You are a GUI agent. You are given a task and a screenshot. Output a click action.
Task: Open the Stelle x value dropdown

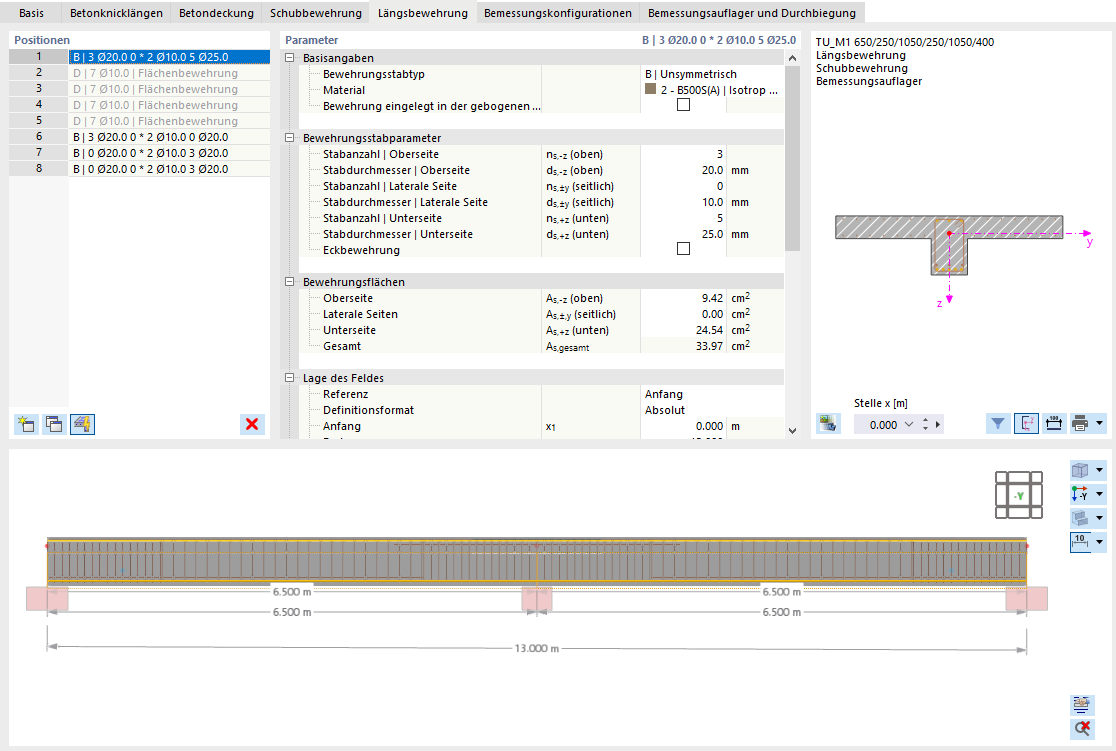(x=908, y=424)
